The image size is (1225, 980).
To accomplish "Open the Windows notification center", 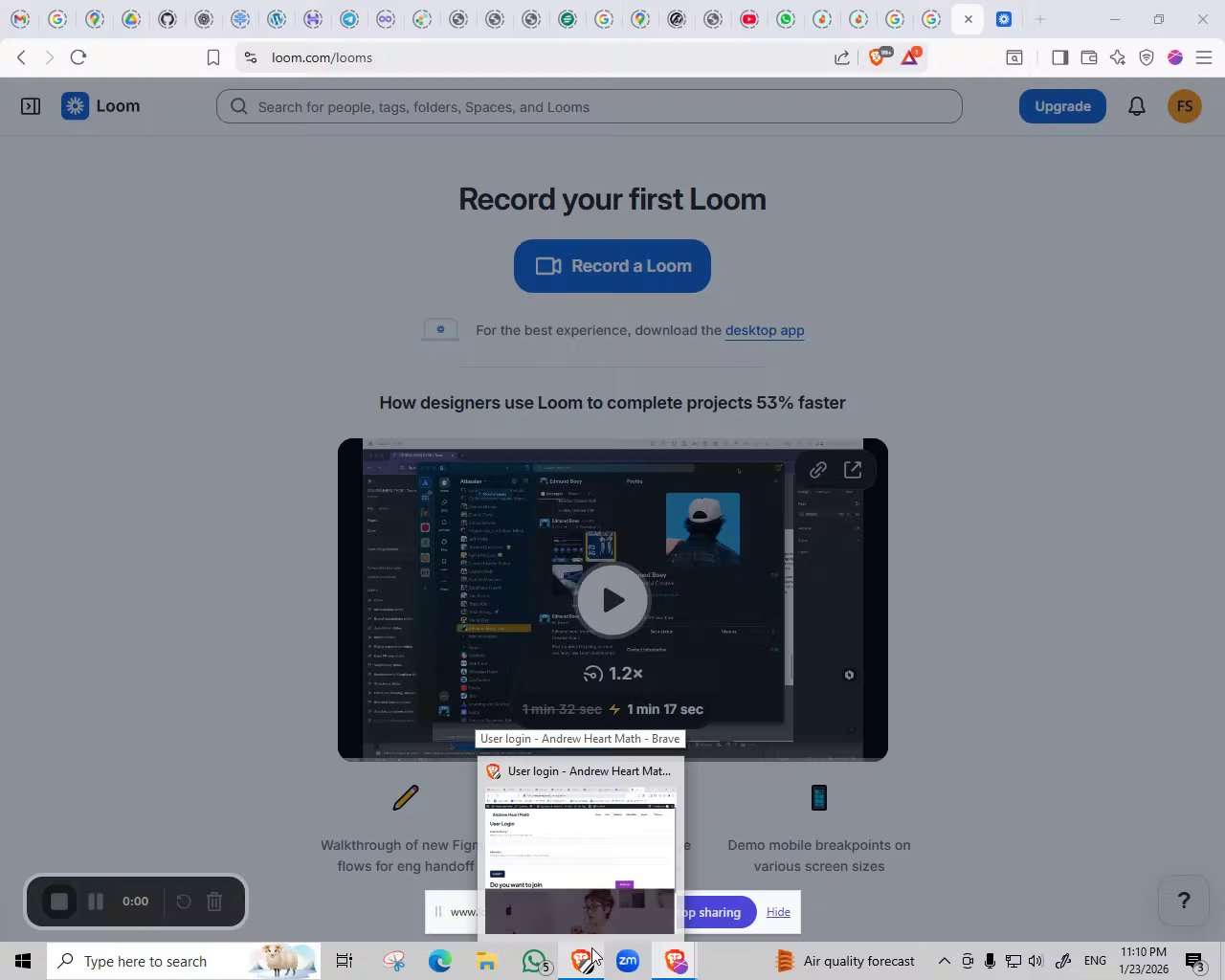I will pyautogui.click(x=1194, y=961).
